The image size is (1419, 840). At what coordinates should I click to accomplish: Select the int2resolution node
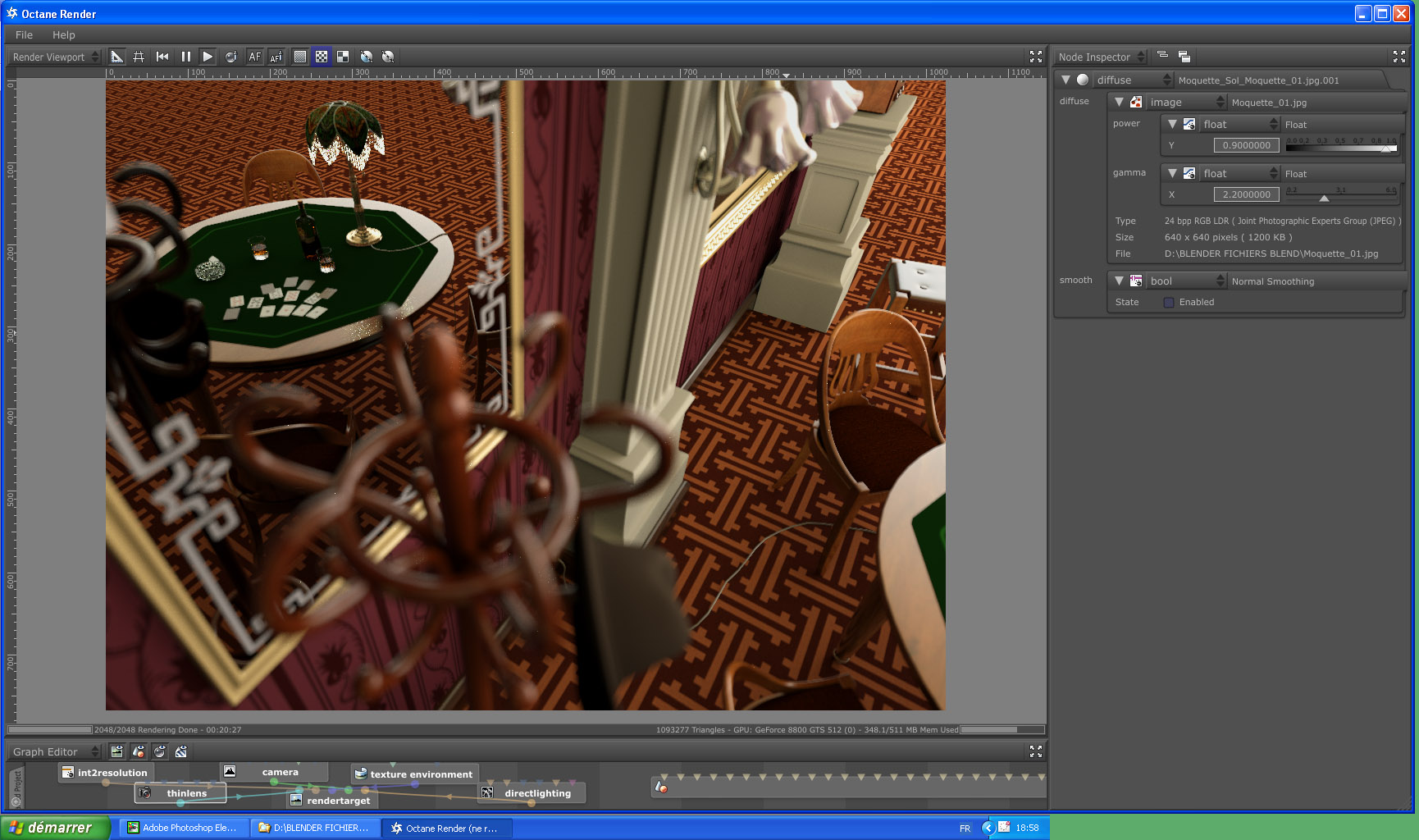[105, 773]
